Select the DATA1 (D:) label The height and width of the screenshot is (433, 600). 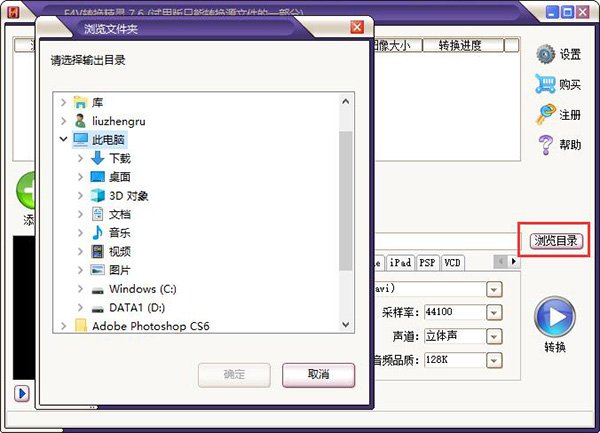(137, 308)
